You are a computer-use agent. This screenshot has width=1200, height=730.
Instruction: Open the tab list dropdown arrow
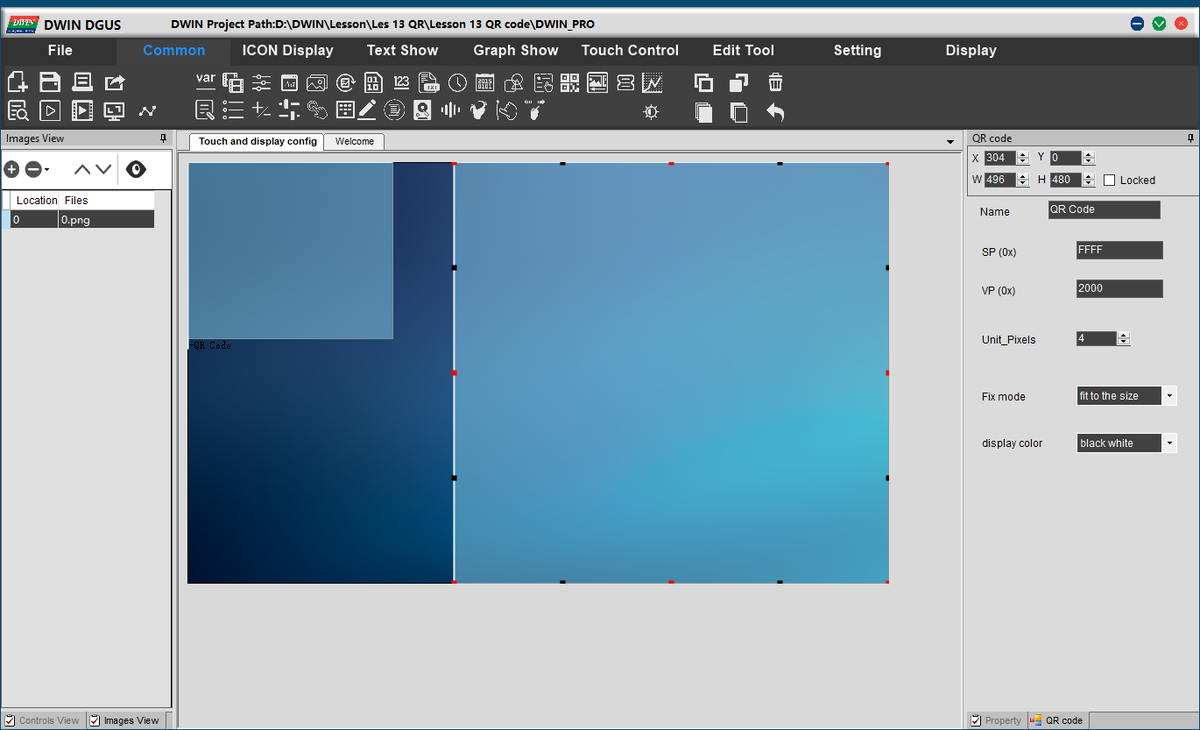coord(950,142)
